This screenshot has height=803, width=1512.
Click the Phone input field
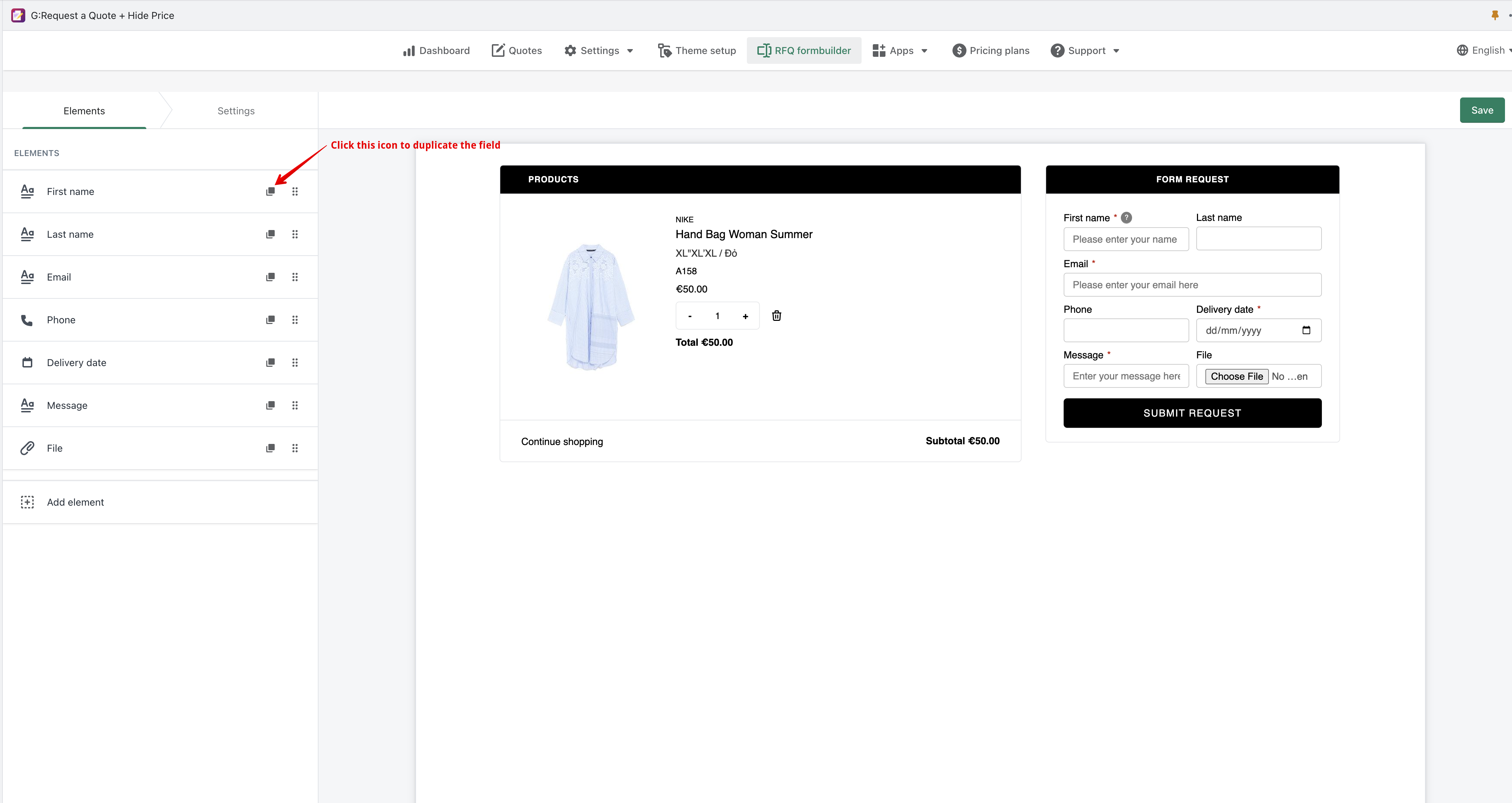point(1126,330)
